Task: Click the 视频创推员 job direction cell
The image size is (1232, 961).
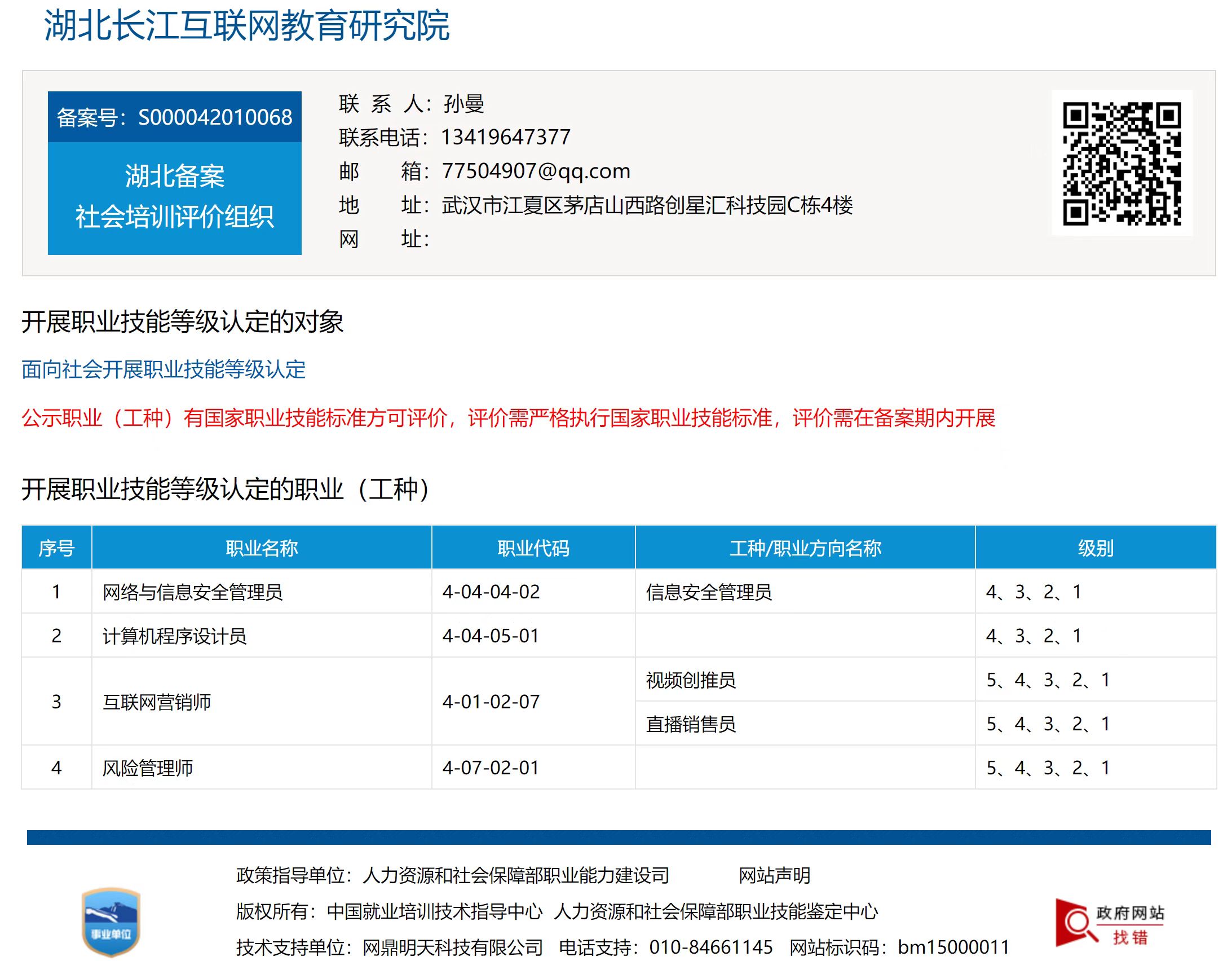Action: tap(691, 680)
